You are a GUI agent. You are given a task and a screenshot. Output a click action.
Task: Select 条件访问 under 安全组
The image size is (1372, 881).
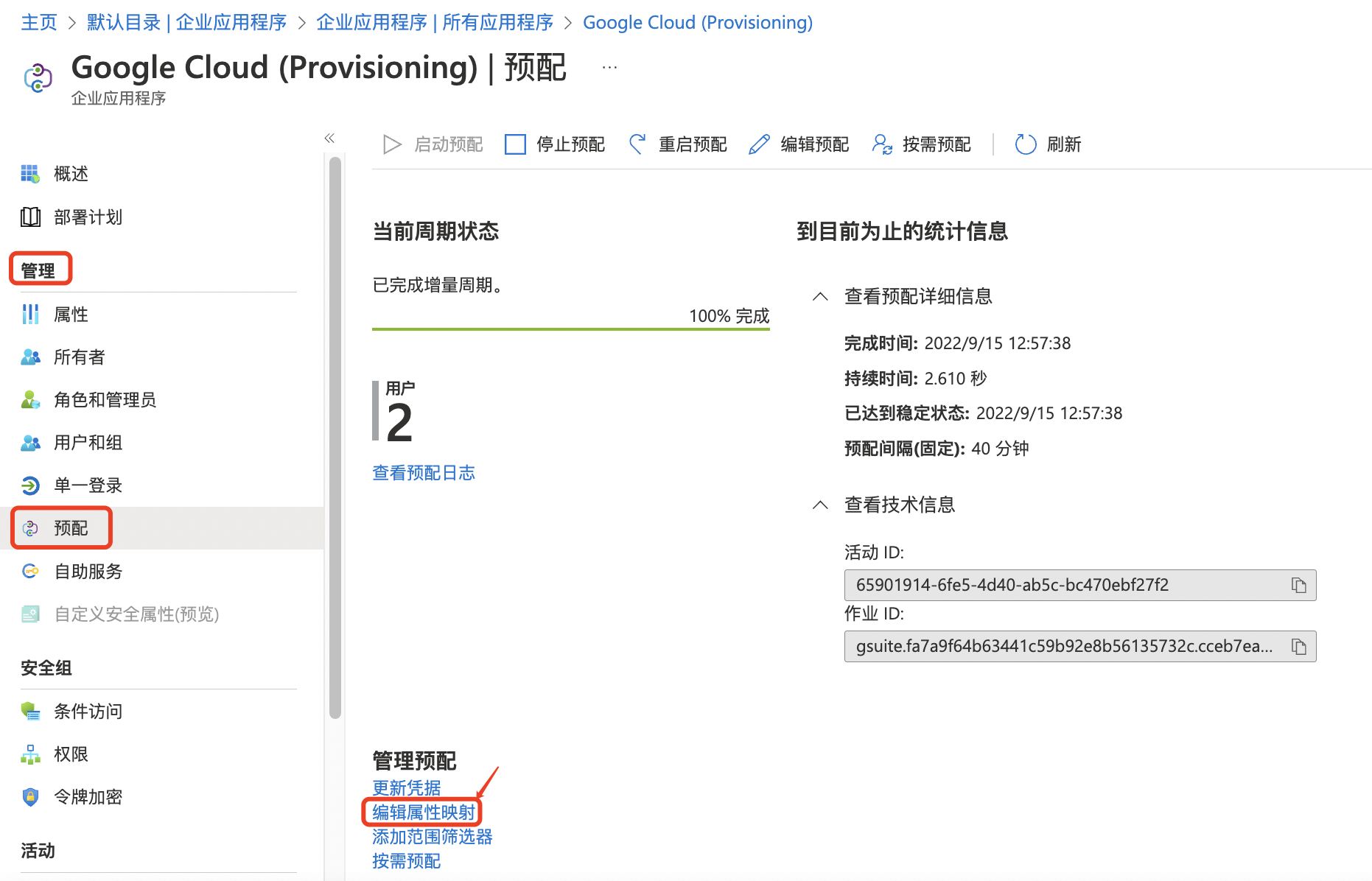coord(88,712)
